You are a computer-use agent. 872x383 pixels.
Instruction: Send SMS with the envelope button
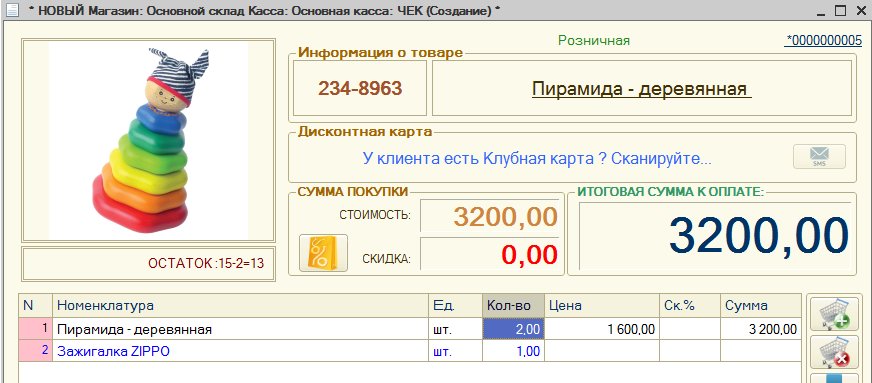[x=819, y=156]
